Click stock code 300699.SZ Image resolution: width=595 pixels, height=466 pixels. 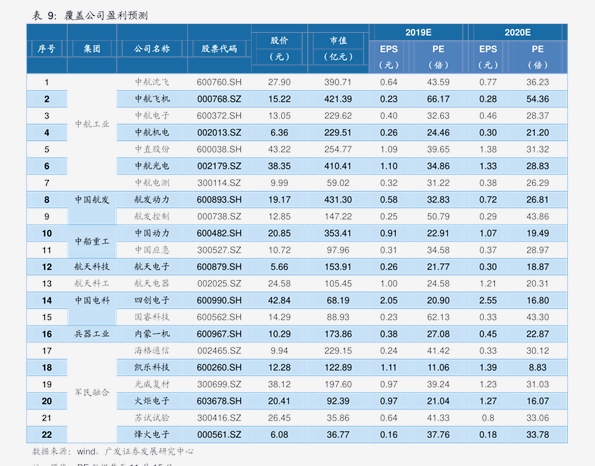(x=219, y=384)
